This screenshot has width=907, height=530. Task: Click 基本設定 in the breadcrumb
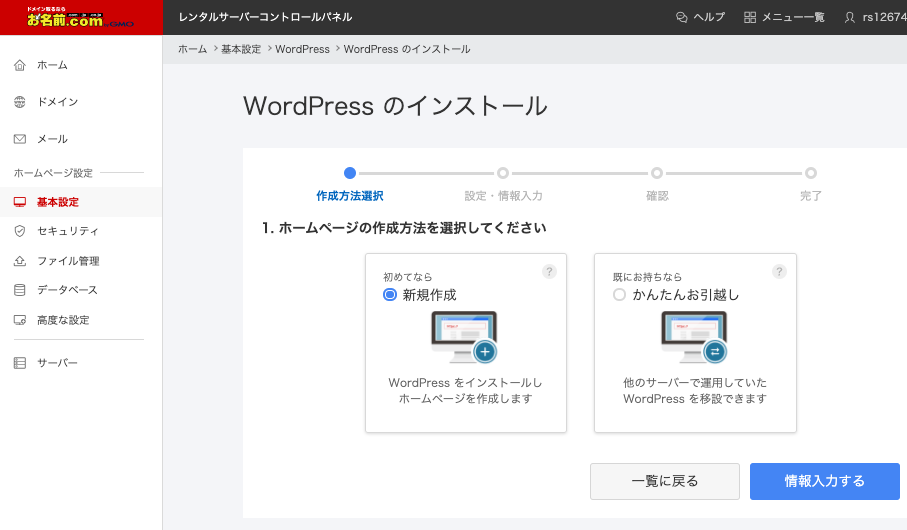[240, 49]
